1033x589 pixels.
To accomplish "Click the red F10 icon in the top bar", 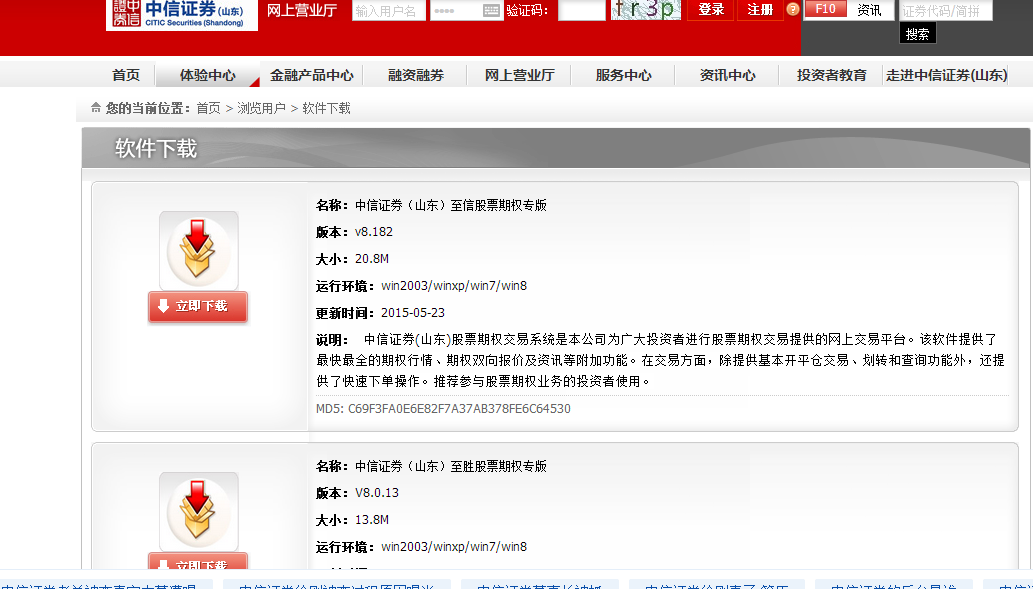I will (x=826, y=9).
